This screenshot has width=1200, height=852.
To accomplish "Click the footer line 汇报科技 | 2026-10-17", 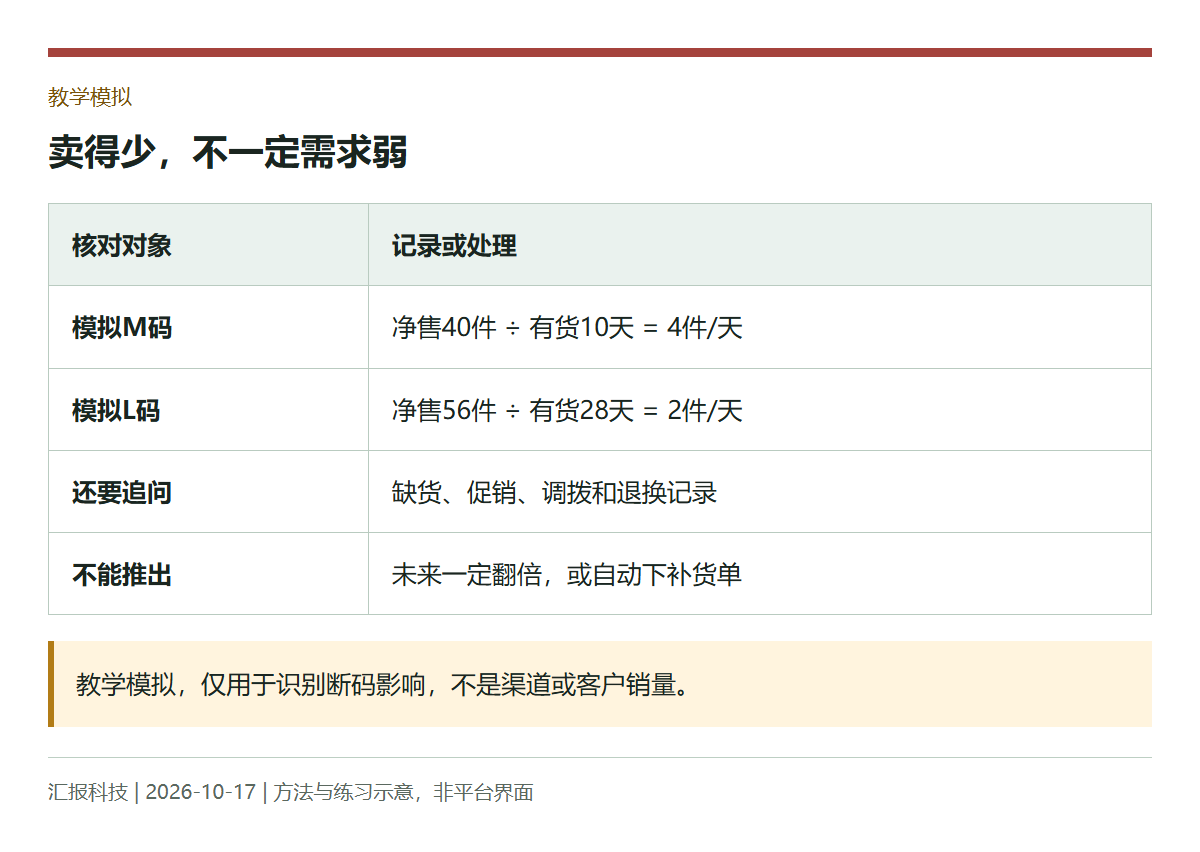I will point(291,793).
